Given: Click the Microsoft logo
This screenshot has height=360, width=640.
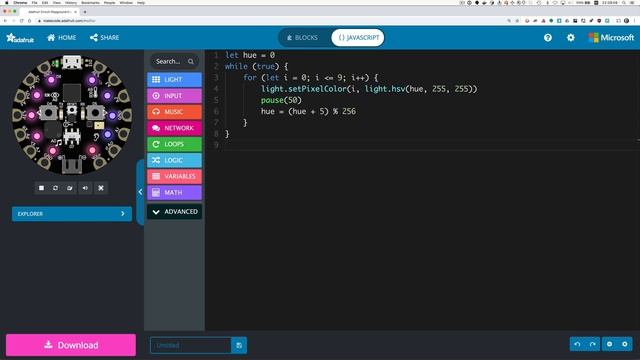Looking at the screenshot, I should click(611, 38).
